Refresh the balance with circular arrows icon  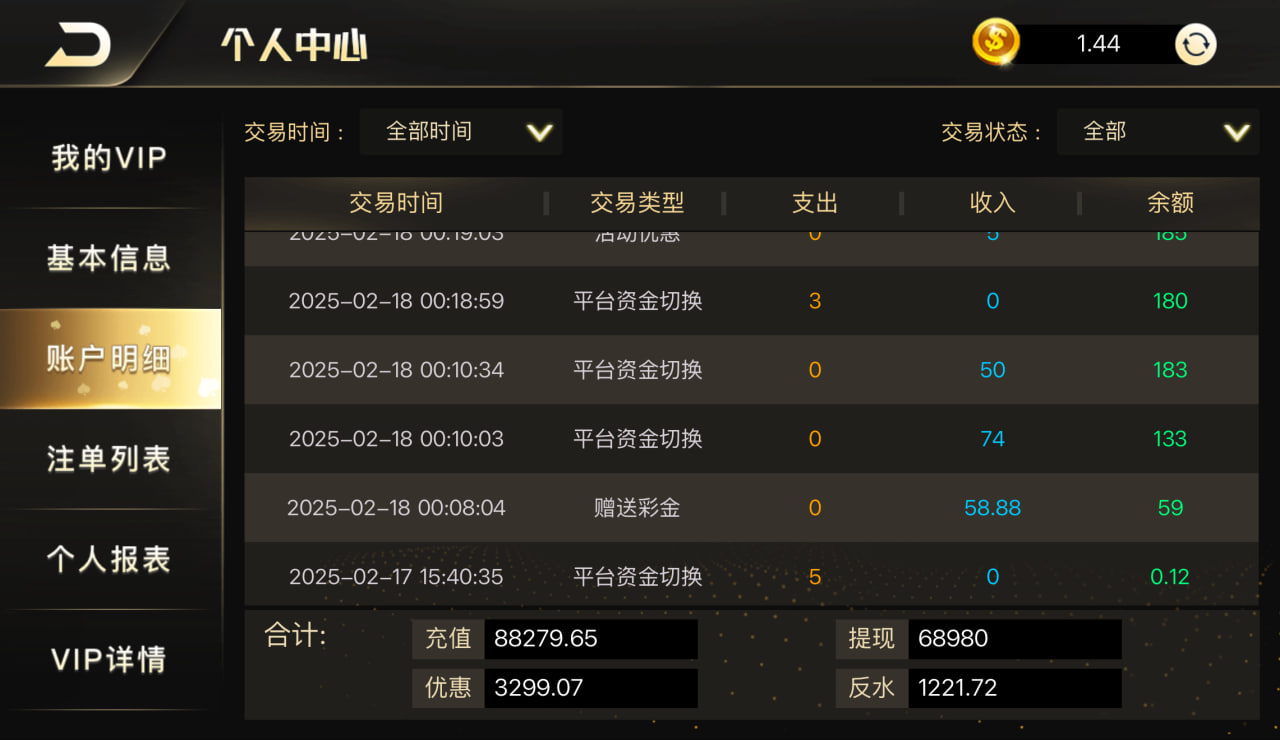(1196, 44)
